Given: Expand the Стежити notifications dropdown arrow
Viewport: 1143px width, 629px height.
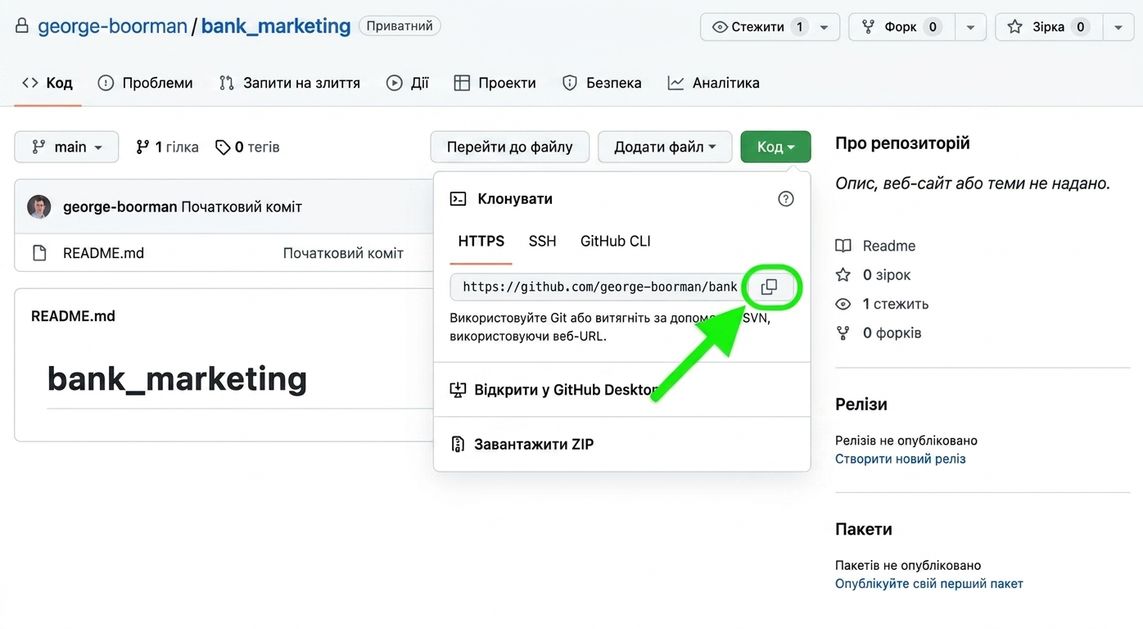Looking at the screenshot, I should [x=824, y=27].
